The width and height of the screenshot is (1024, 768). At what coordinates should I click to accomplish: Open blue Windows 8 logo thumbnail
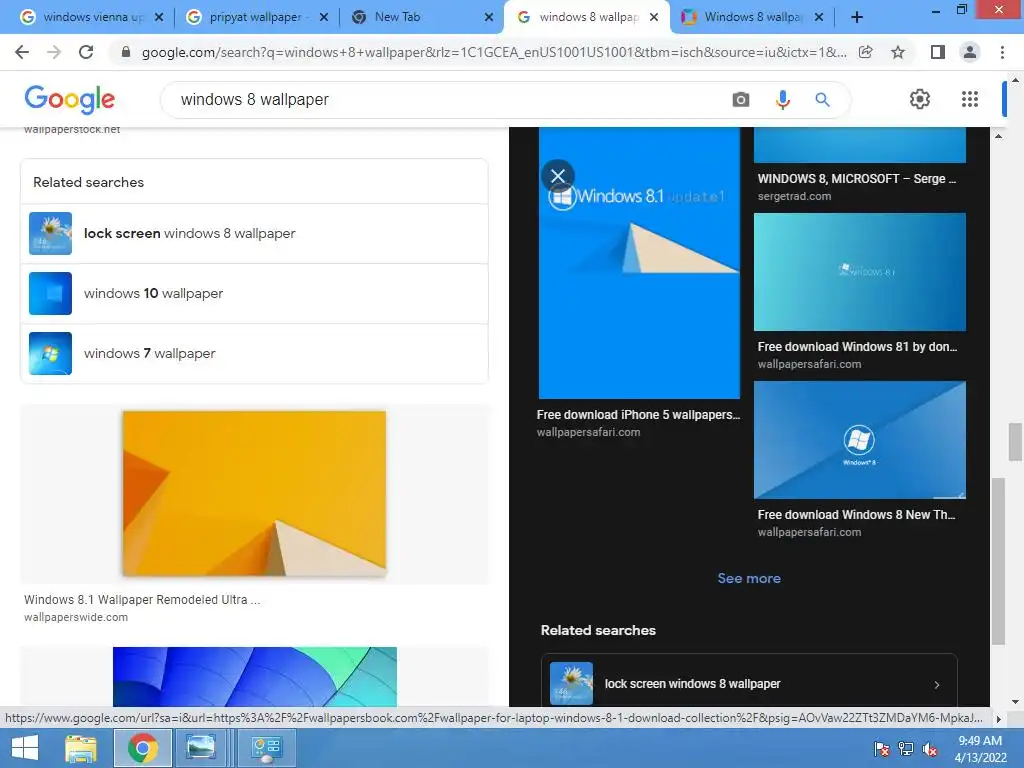coord(859,440)
